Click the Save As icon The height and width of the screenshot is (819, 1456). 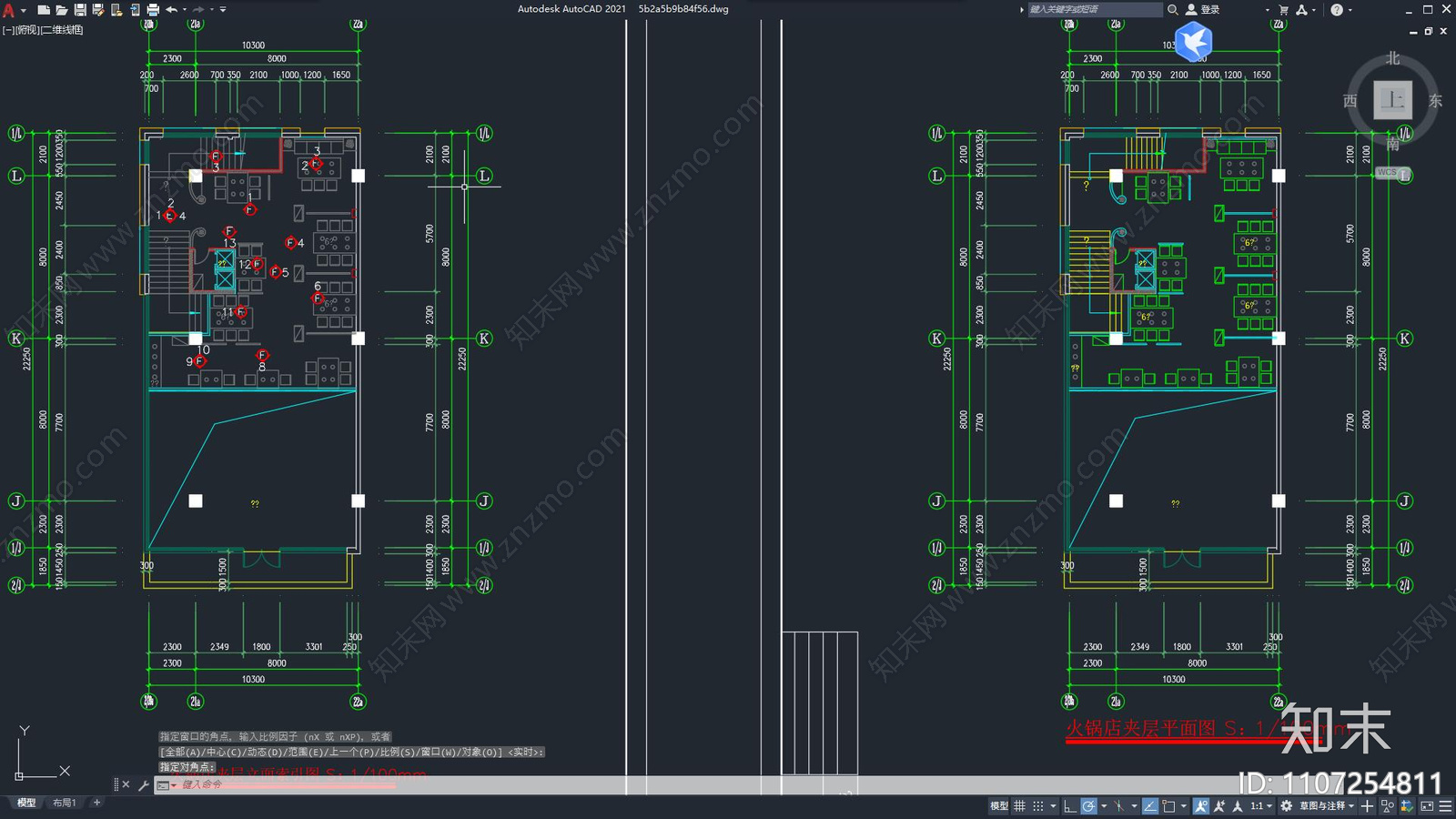coord(98,10)
